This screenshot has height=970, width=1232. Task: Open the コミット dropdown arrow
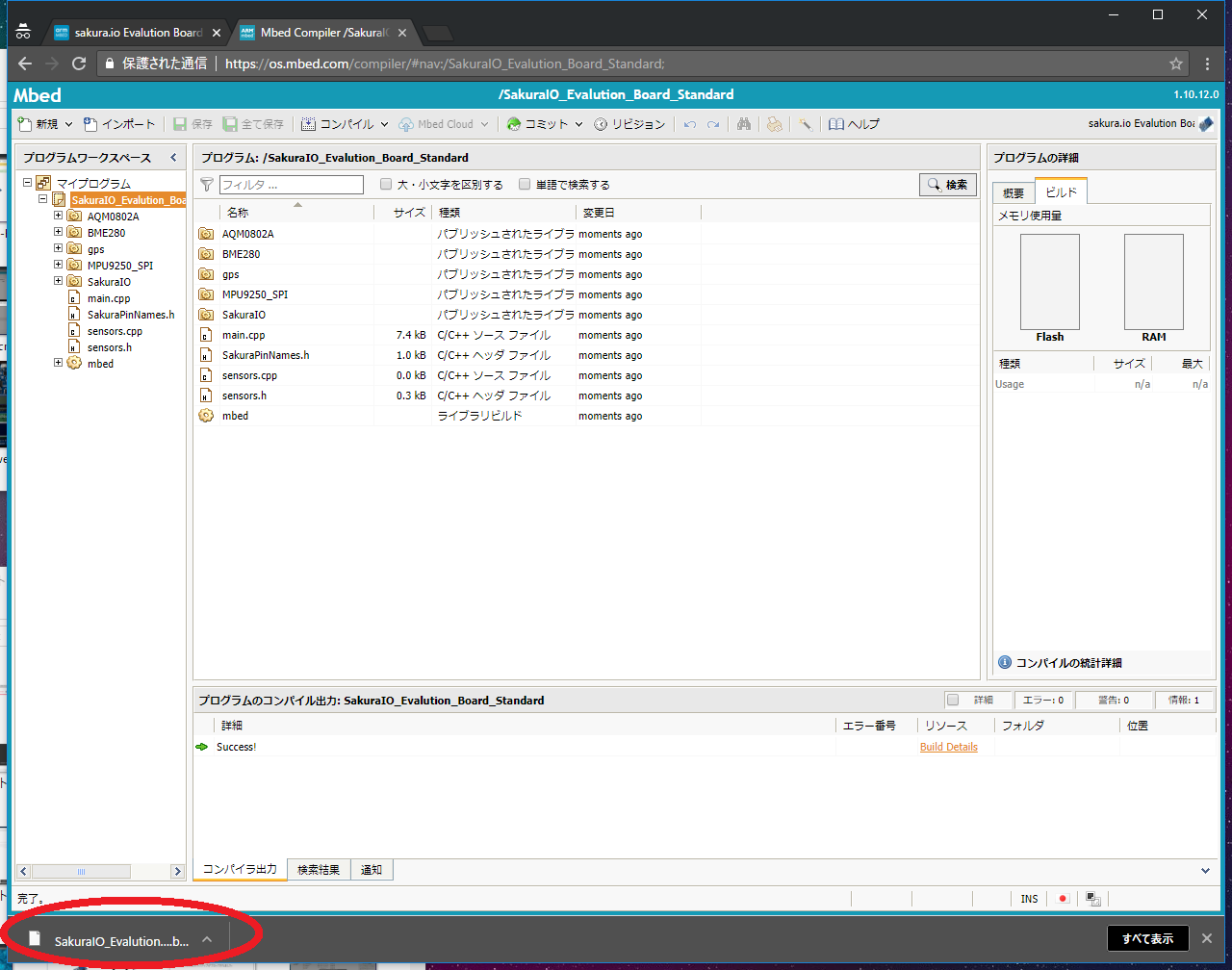[578, 124]
